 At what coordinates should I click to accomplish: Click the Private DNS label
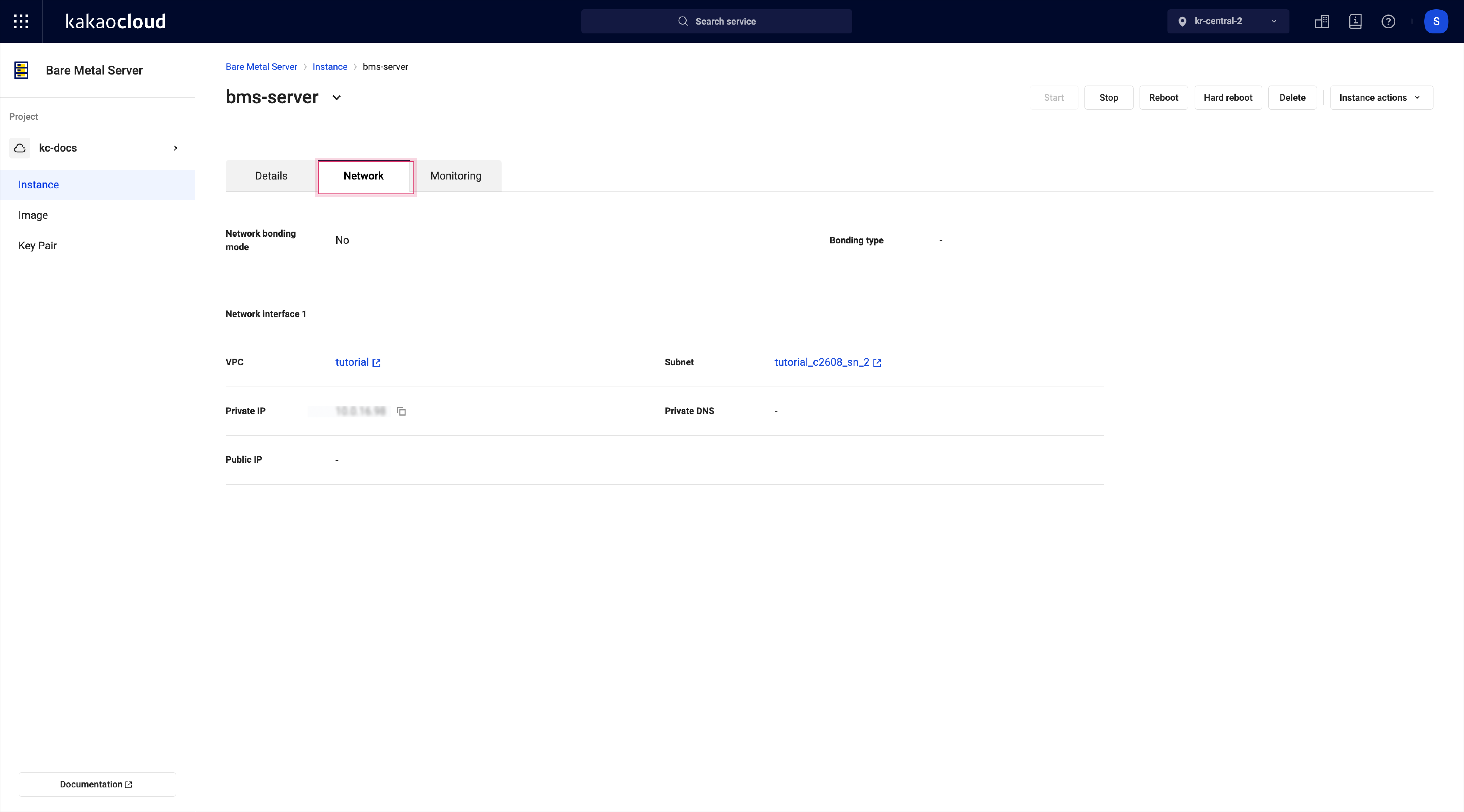tap(689, 411)
